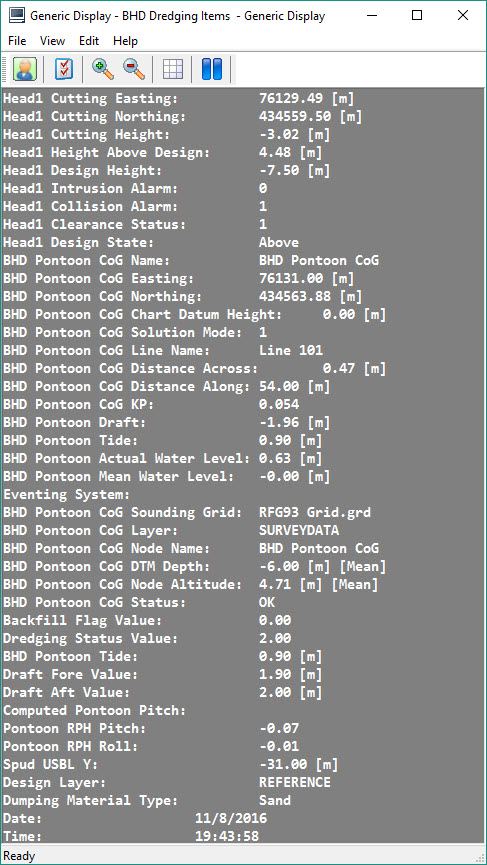Open the Edit menu
Viewport: 487px width, 865px height.
click(89, 41)
